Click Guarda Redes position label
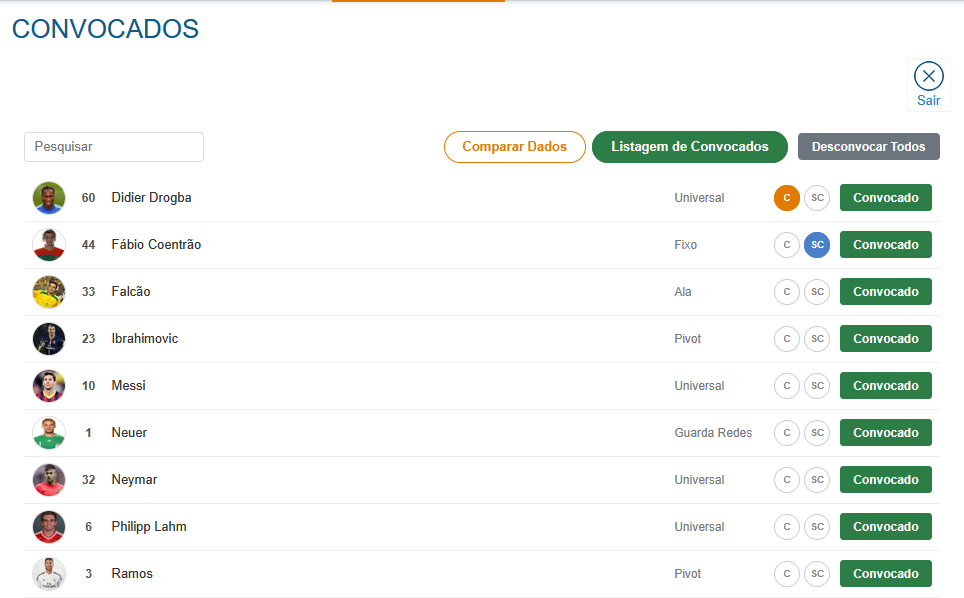This screenshot has width=964, height=598. [x=713, y=433]
